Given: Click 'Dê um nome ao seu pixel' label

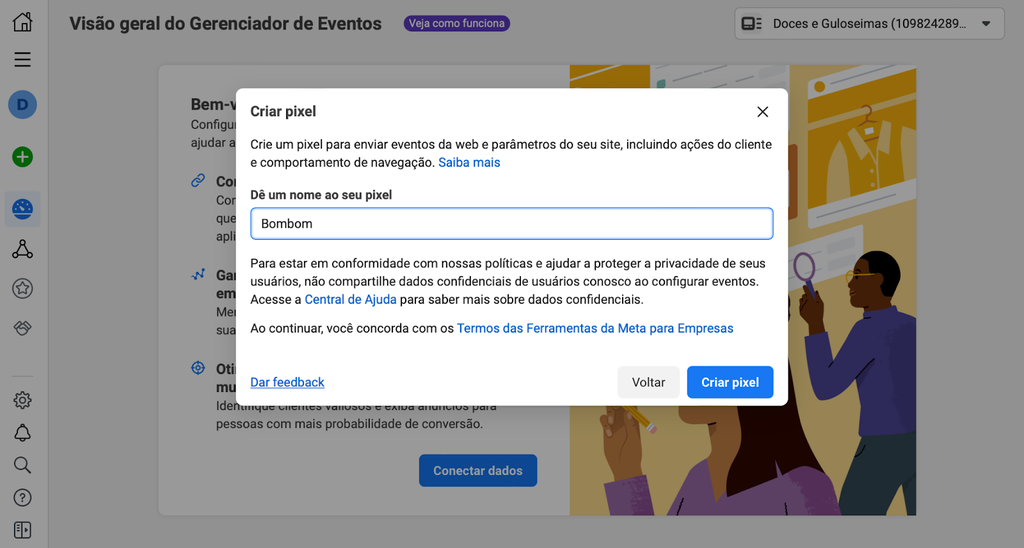Looking at the screenshot, I should (321, 195).
